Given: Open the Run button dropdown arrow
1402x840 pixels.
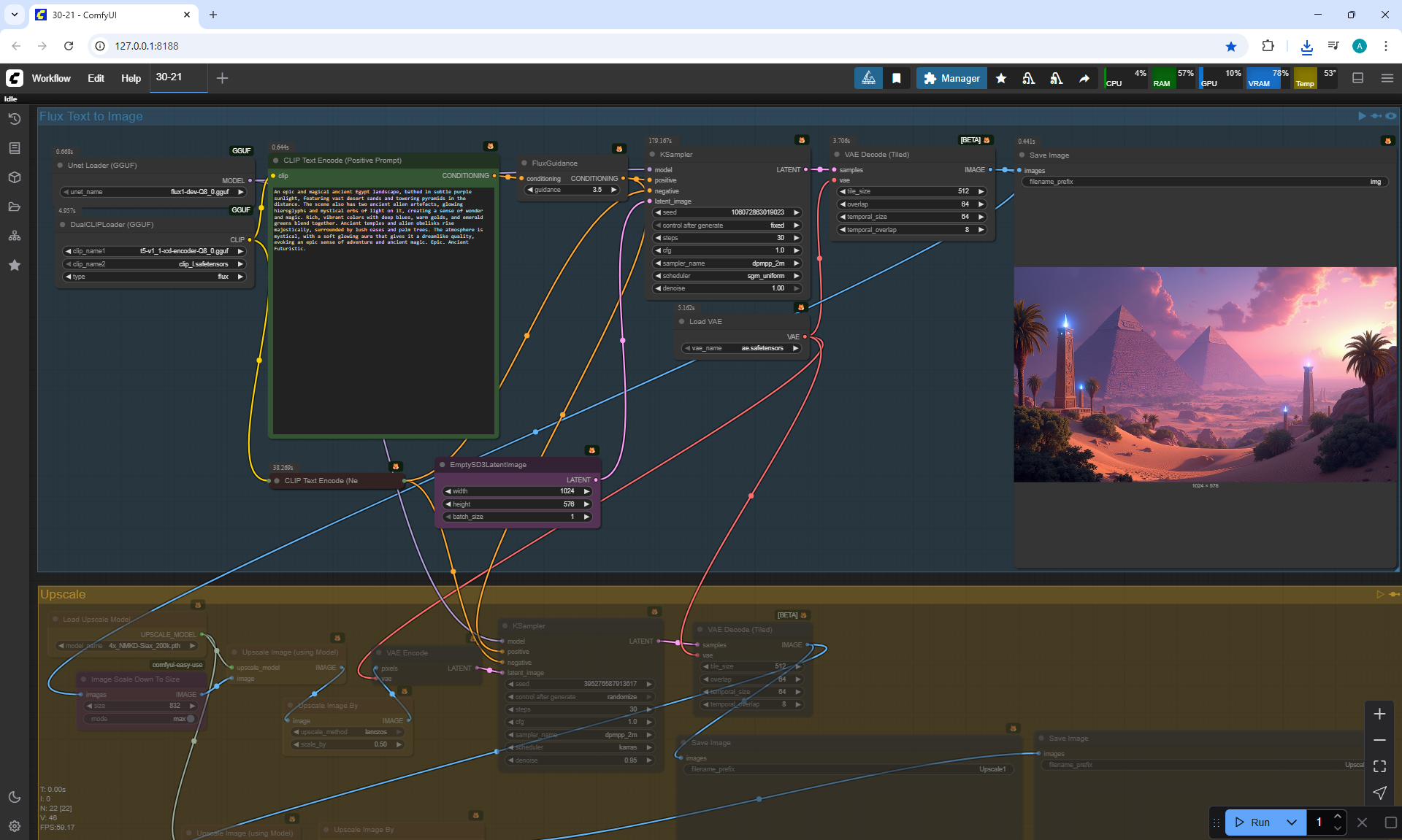Looking at the screenshot, I should (x=1291, y=822).
